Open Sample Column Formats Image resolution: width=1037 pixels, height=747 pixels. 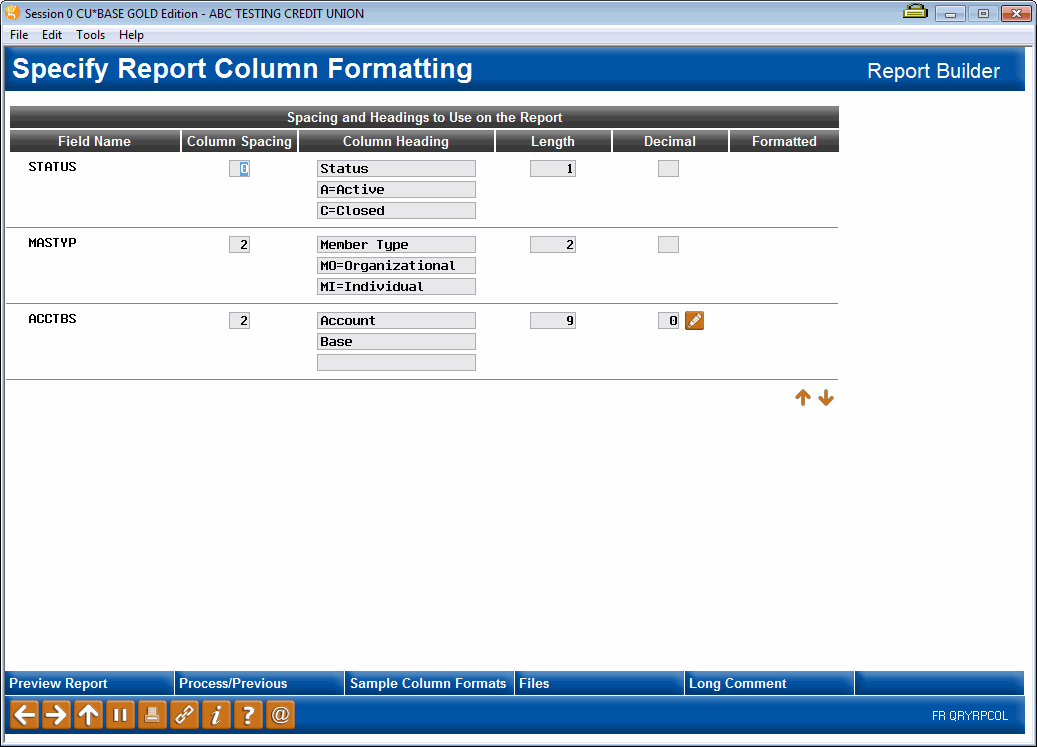click(x=428, y=683)
